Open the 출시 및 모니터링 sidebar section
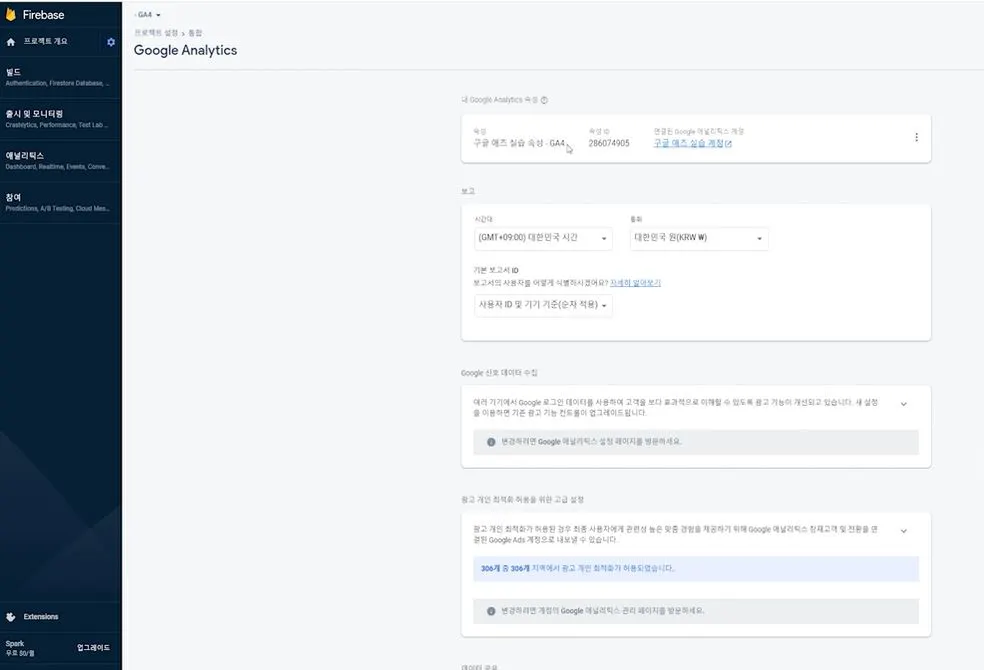Screen dimensions: 984x670 tap(60, 119)
